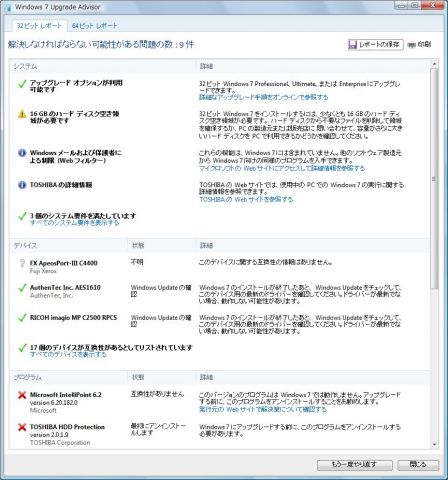
Task: Click the scrollbar up arrow
Action: (x=434, y=63)
